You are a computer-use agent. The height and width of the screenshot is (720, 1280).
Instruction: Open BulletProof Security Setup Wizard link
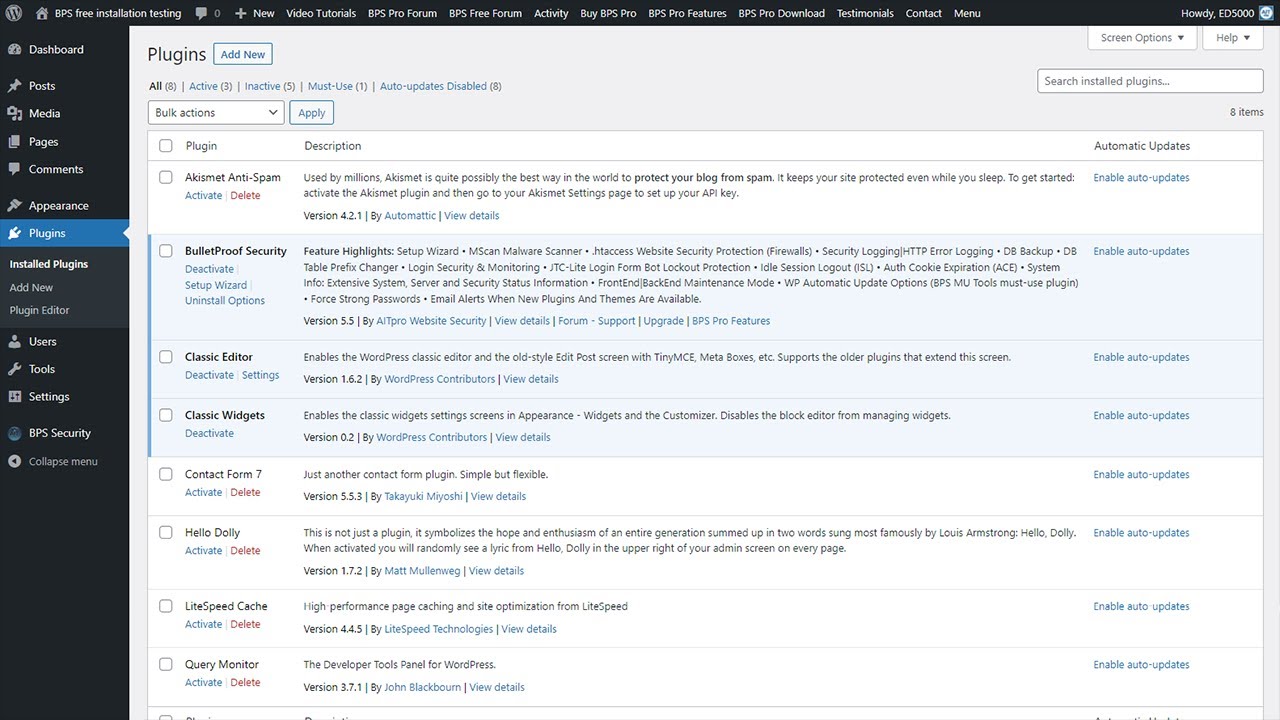pos(216,285)
